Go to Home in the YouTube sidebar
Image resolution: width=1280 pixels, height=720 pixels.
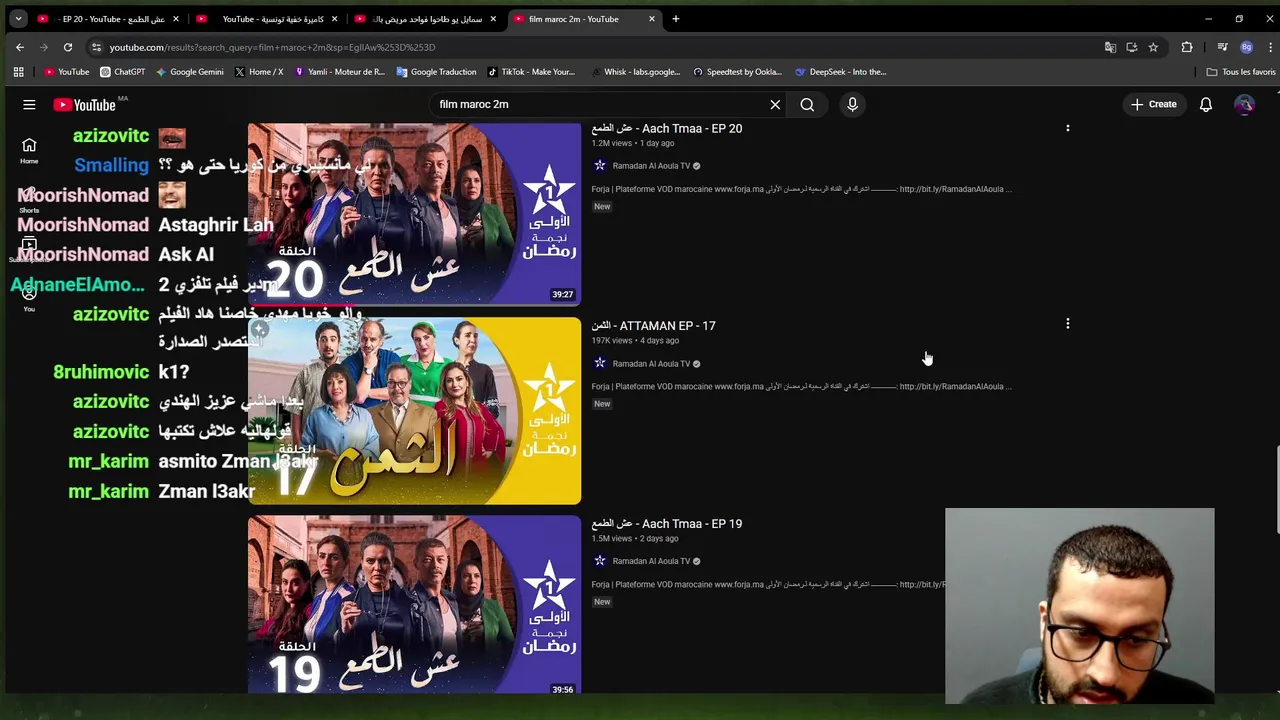(x=29, y=150)
